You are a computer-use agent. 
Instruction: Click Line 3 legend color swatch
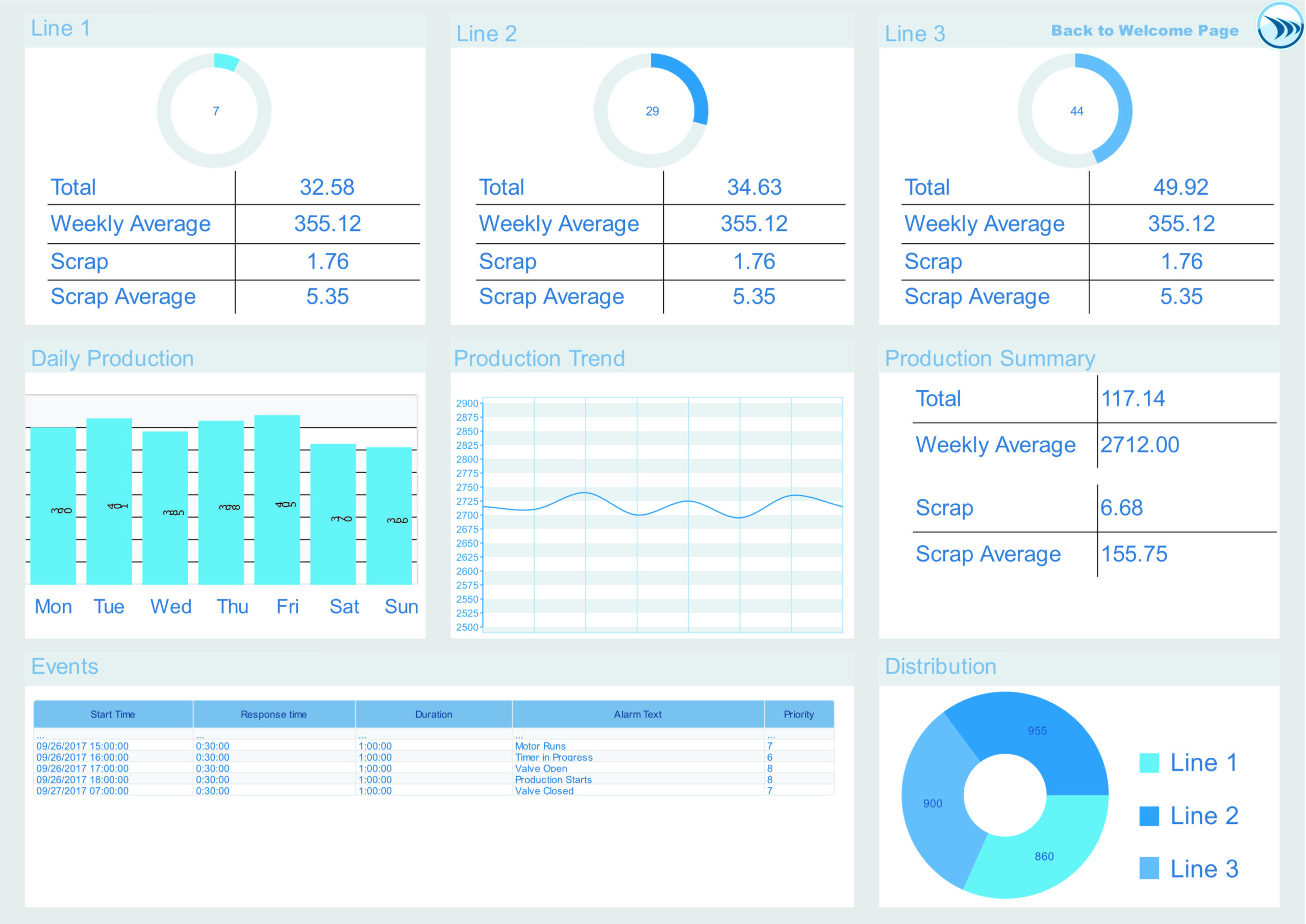pos(1148,869)
